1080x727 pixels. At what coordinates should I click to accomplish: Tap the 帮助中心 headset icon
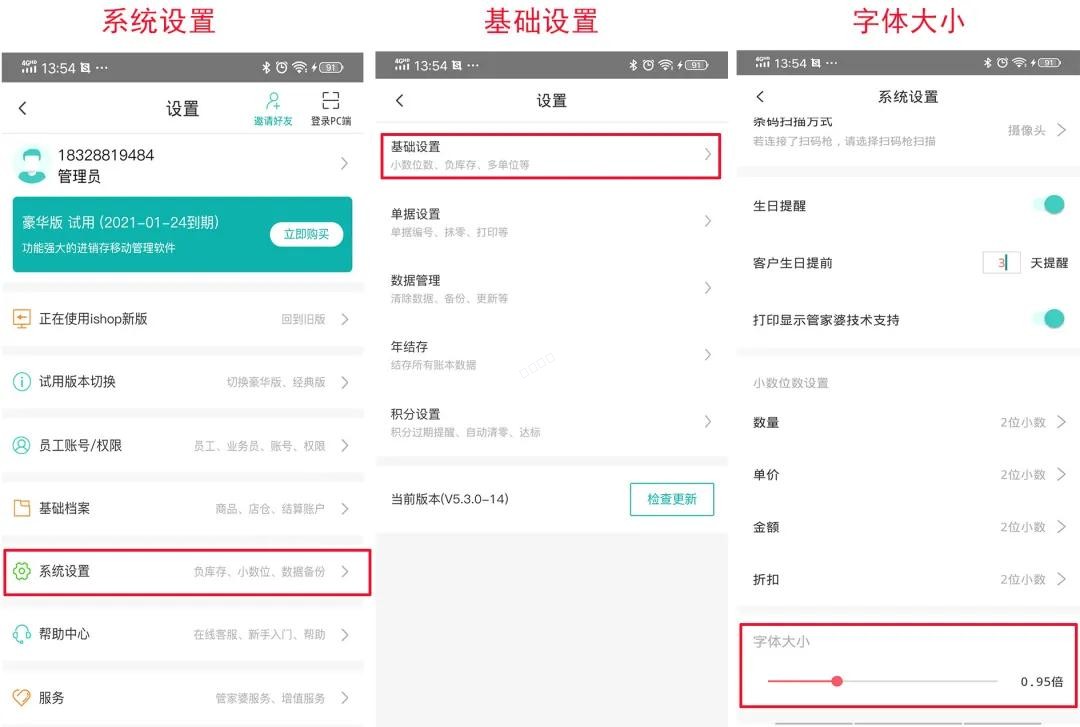pyautogui.click(x=21, y=634)
